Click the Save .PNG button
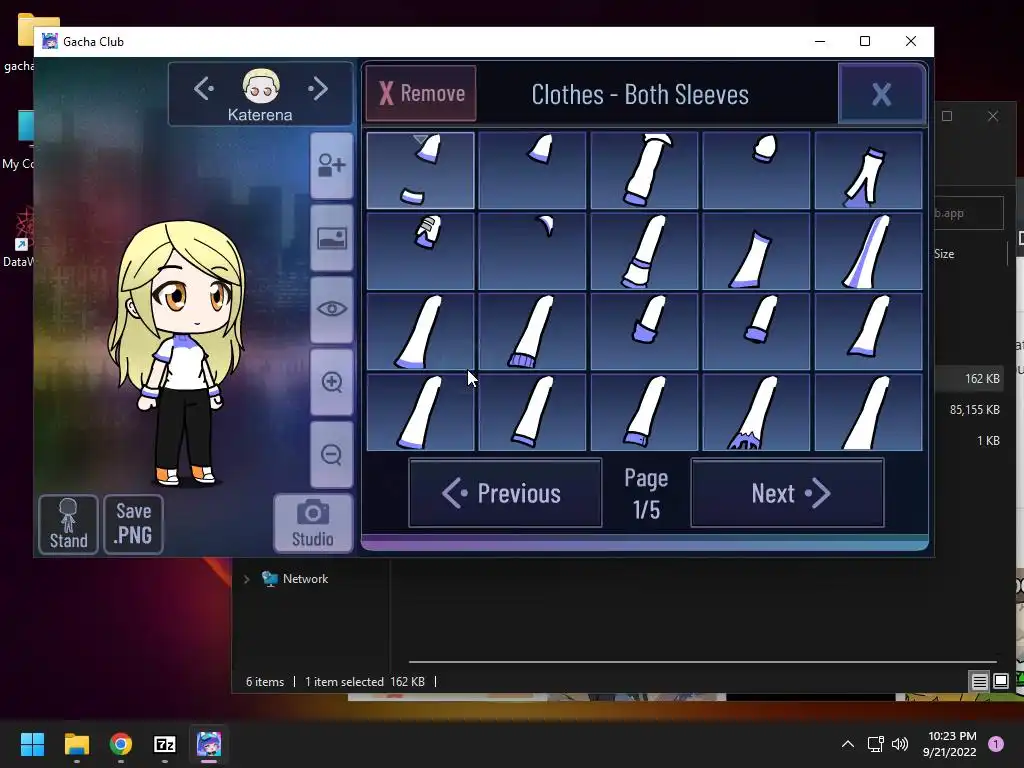The height and width of the screenshot is (768, 1024). coord(133,524)
